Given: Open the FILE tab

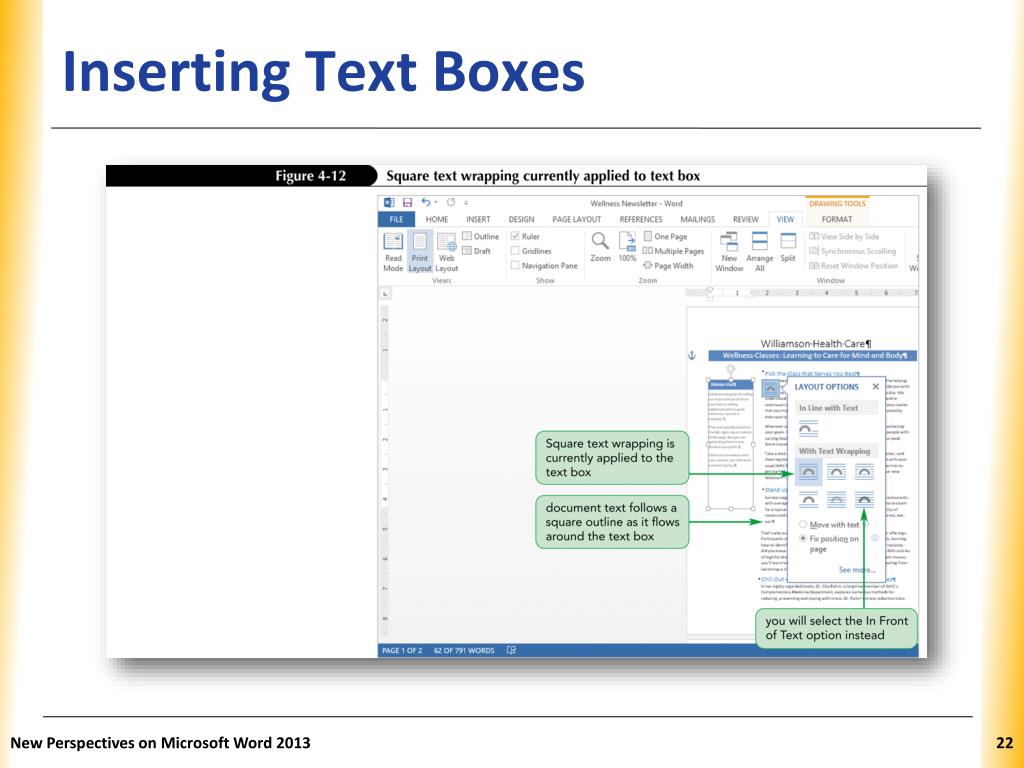Looking at the screenshot, I should pyautogui.click(x=396, y=219).
